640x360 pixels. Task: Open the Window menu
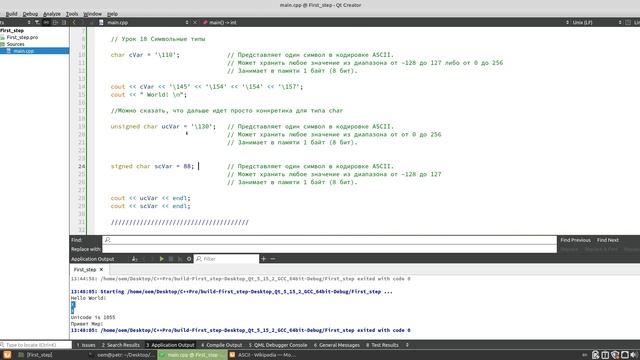click(93, 14)
